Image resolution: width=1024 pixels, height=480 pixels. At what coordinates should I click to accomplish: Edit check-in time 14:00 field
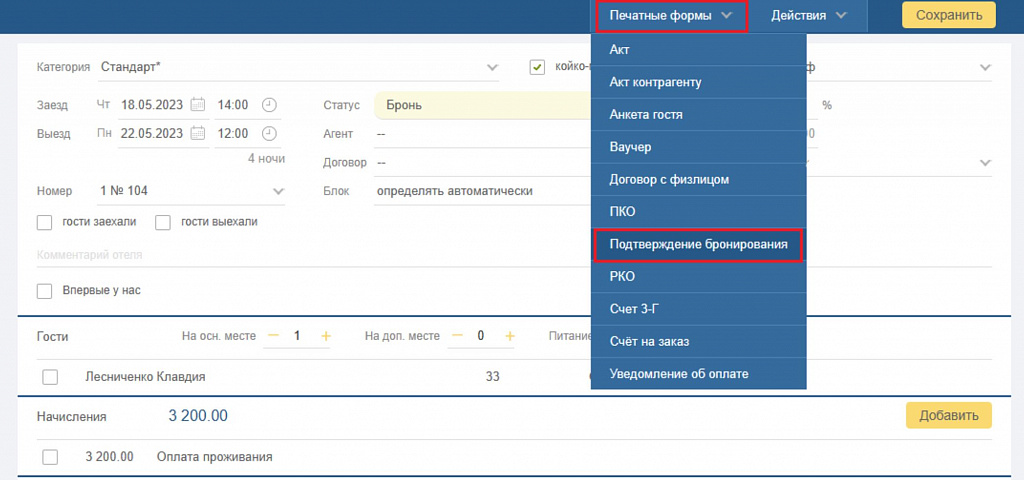pos(232,104)
